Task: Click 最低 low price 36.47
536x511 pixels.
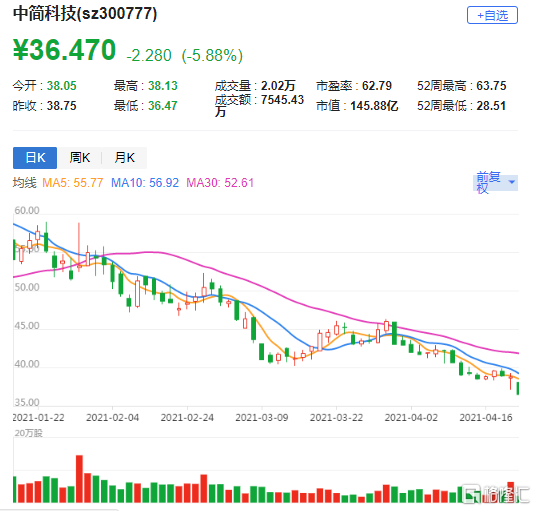Action: [163, 106]
